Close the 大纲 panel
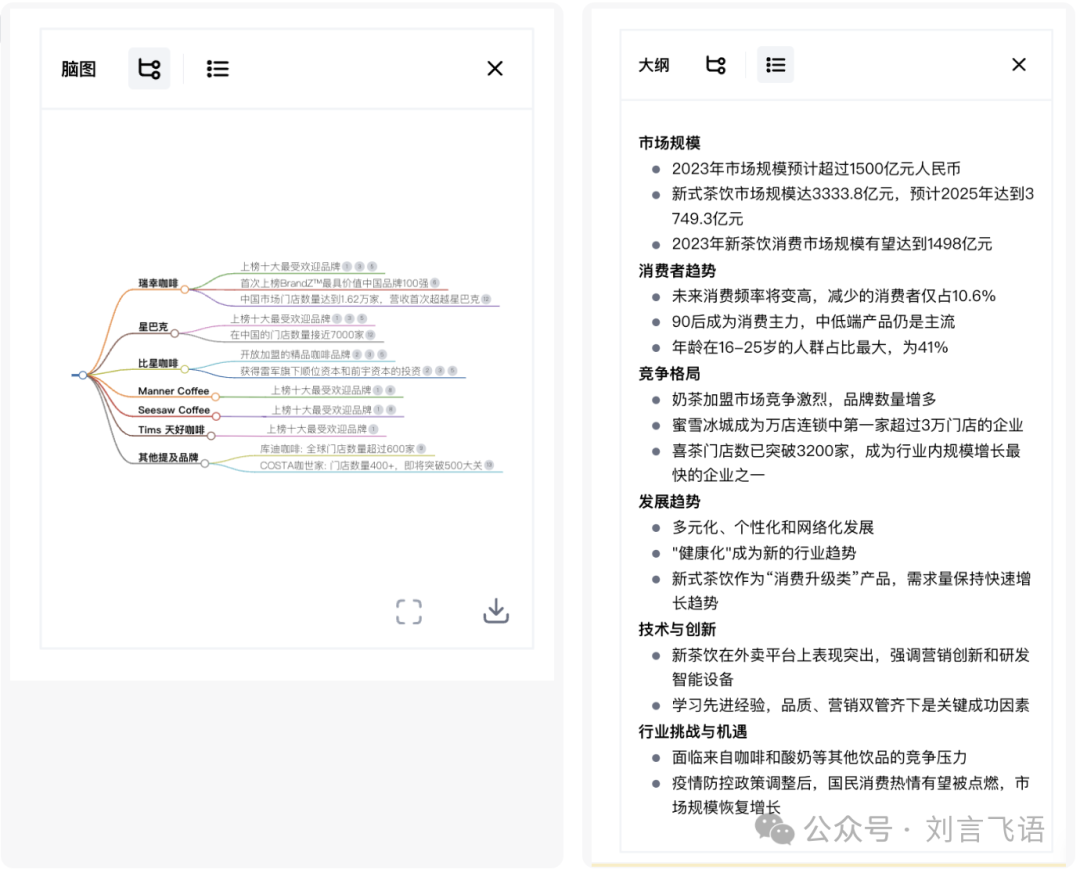The image size is (1080, 873). coord(1019,65)
